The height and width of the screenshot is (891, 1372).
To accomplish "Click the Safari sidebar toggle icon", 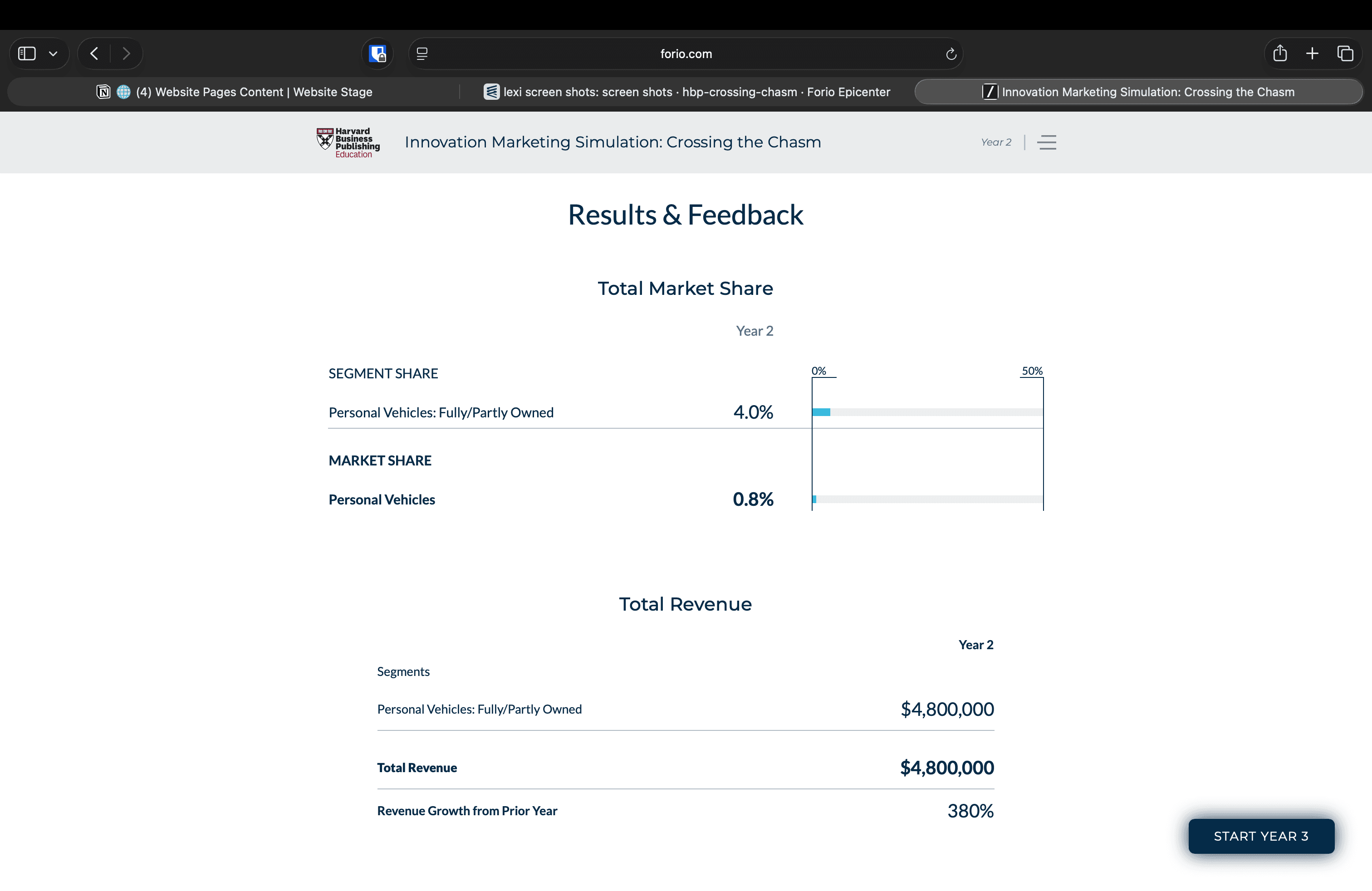I will click(27, 54).
